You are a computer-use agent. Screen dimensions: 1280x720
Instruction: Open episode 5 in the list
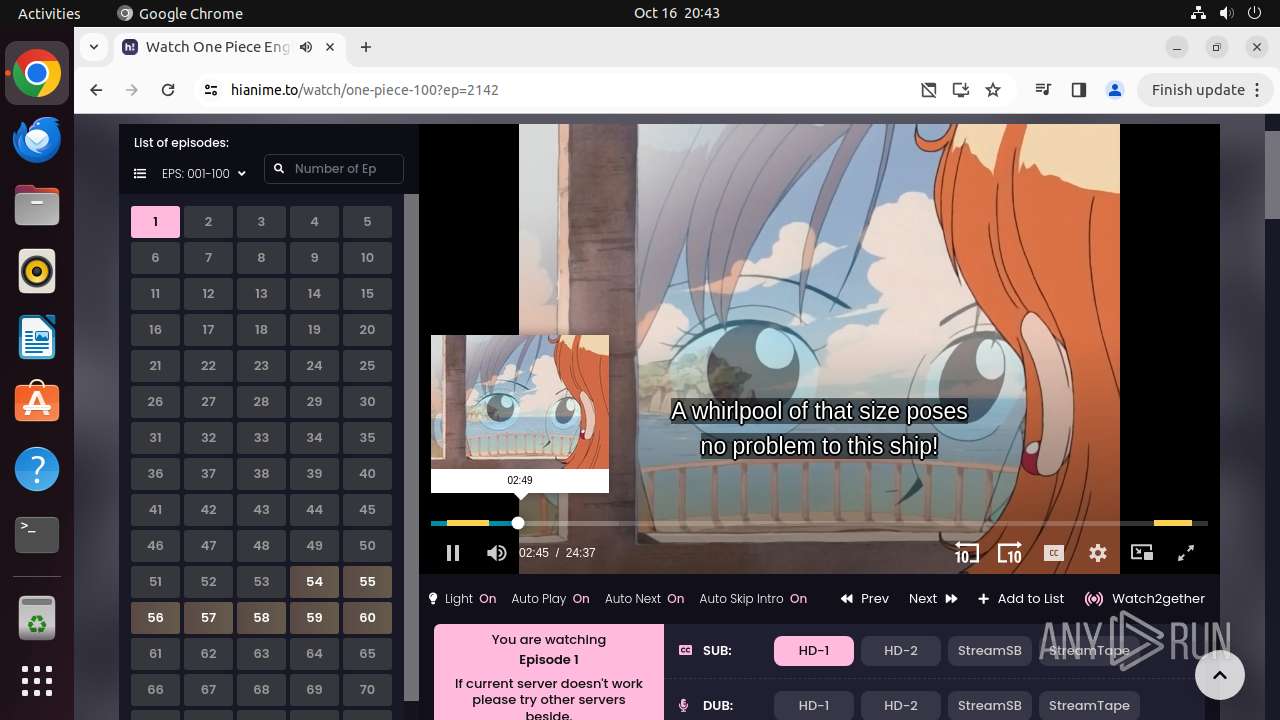(367, 222)
